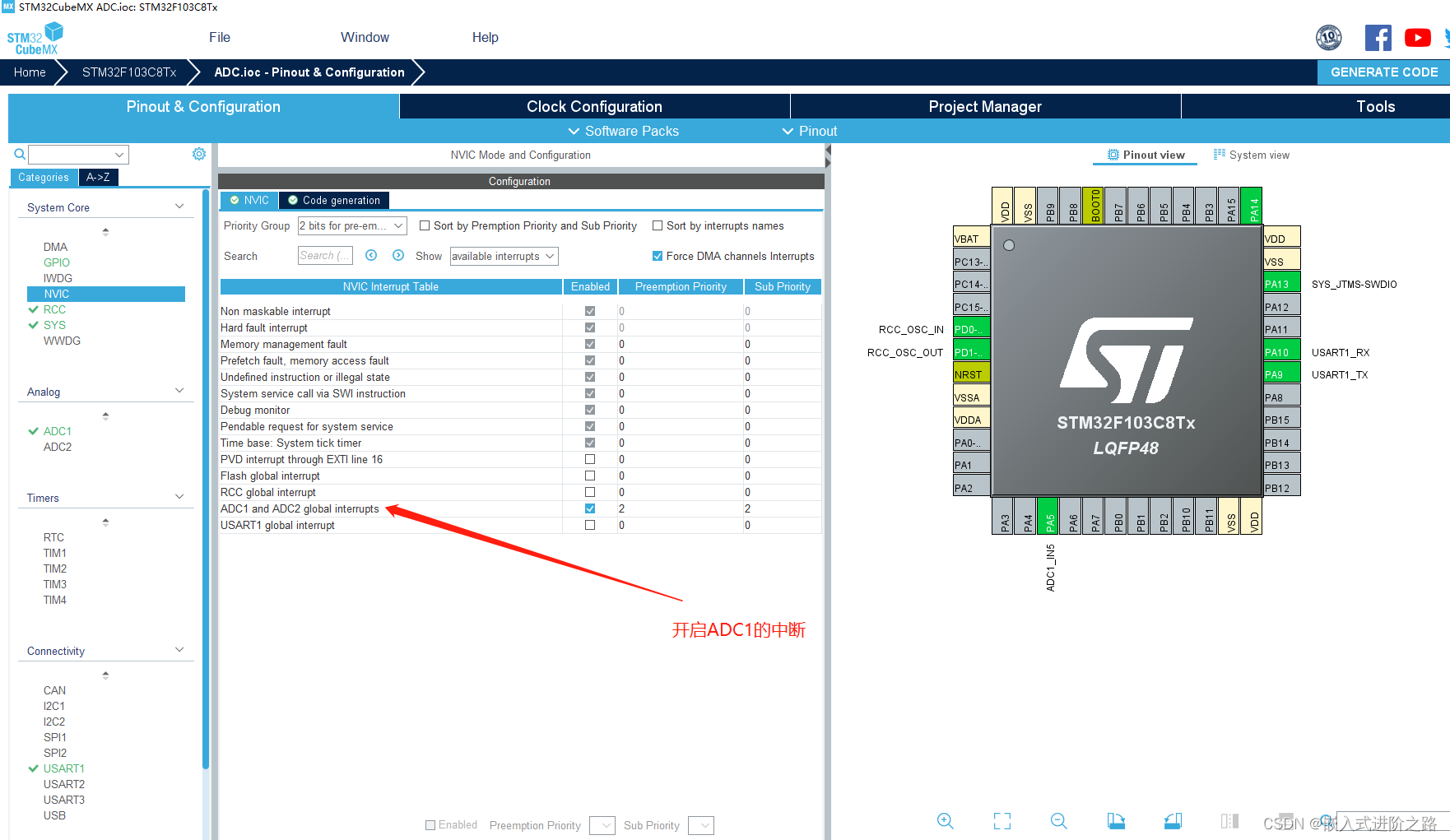
Task: Select the NRST pin on the chip
Action: pyautogui.click(x=972, y=374)
